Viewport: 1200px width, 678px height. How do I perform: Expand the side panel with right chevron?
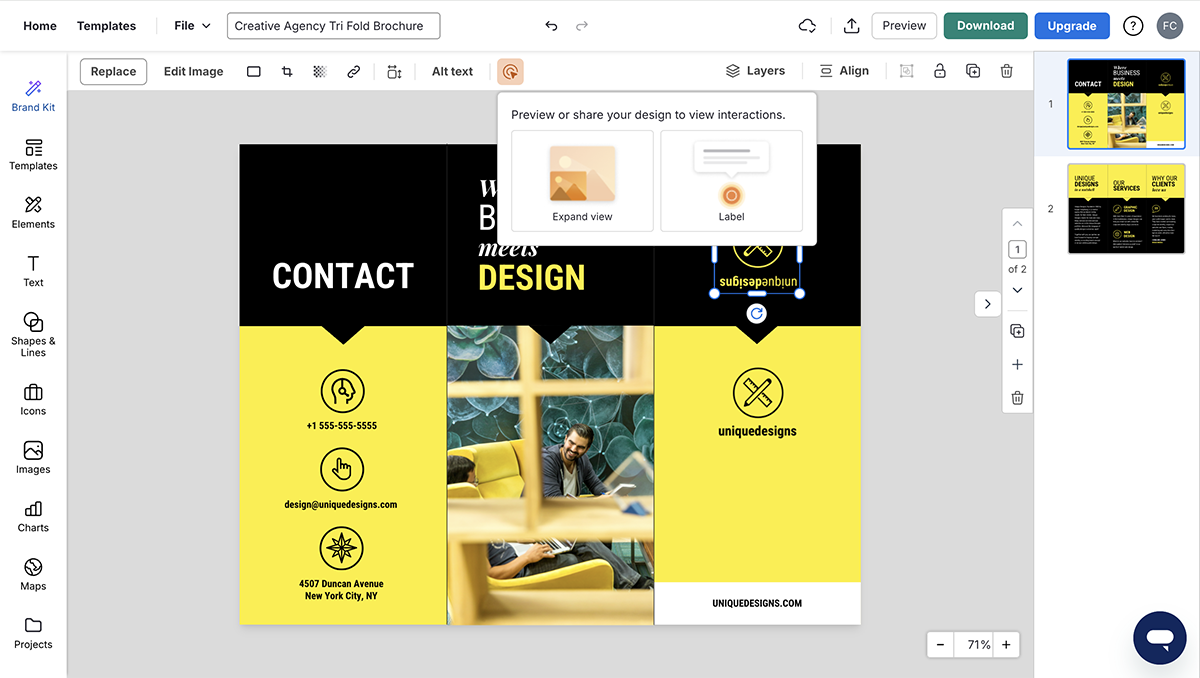click(x=987, y=304)
